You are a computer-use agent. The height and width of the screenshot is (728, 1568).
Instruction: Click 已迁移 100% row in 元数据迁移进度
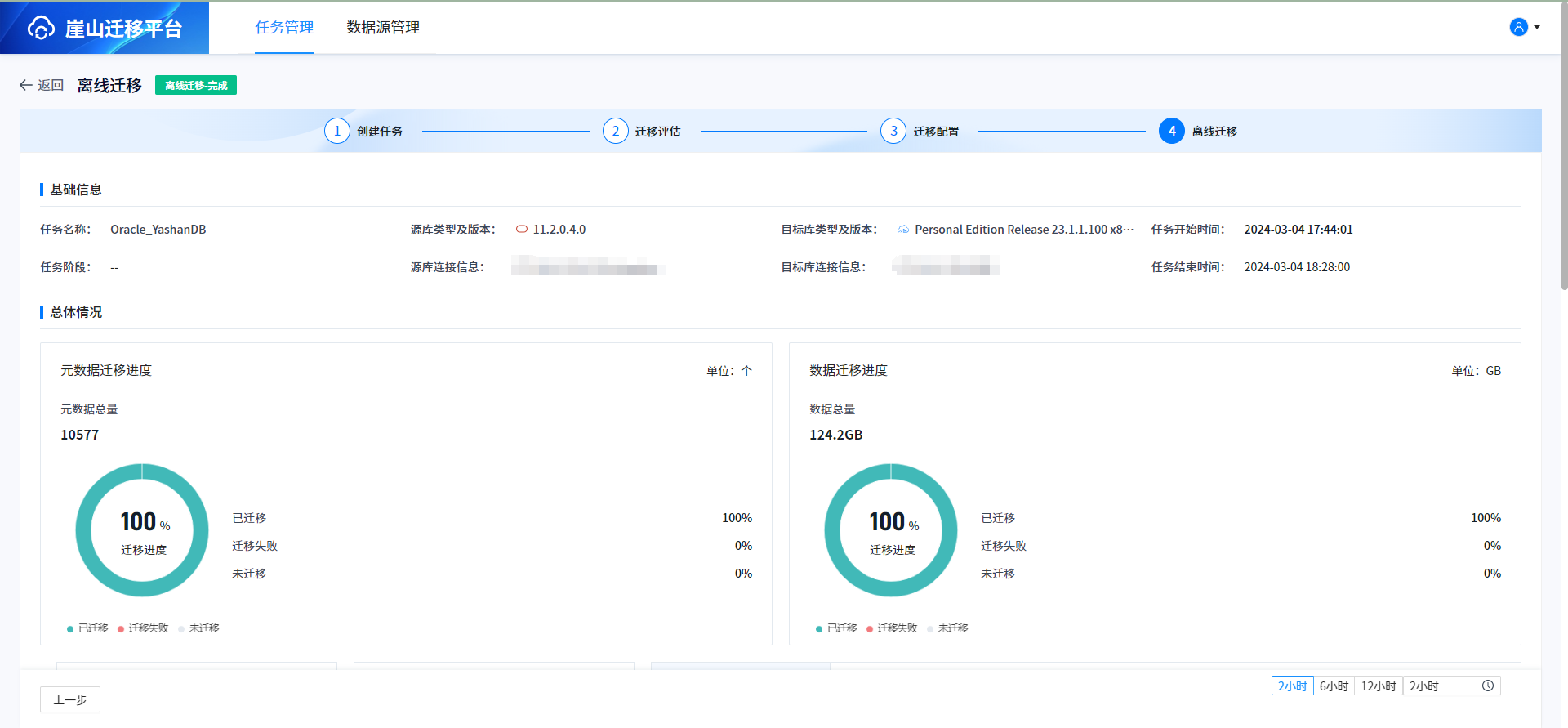click(492, 518)
